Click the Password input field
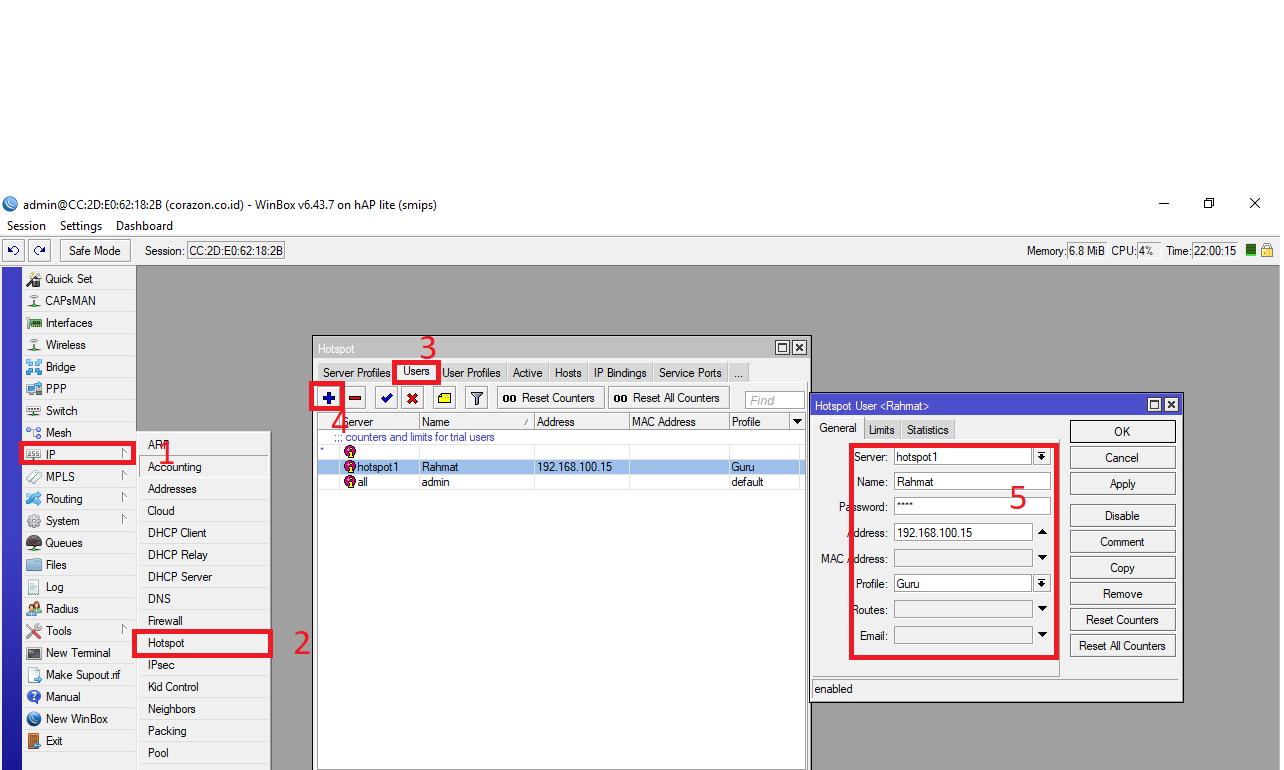 [x=972, y=507]
